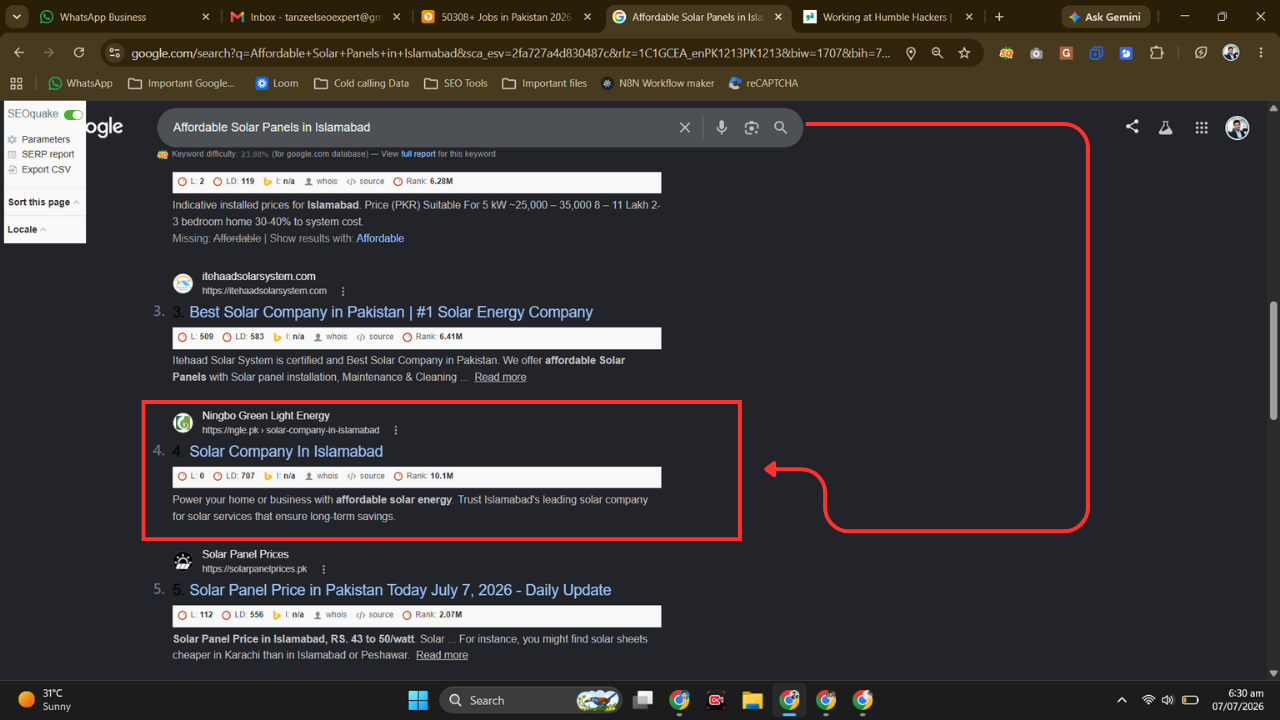1280x720 pixels.
Task: Expand the Locale option in SEOquake
Action: tap(26, 229)
